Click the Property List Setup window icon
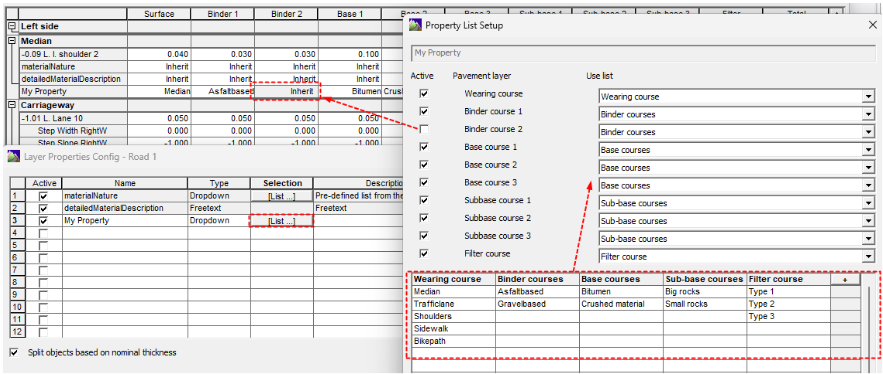Image resolution: width=883 pixels, height=374 pixels. pos(416,25)
